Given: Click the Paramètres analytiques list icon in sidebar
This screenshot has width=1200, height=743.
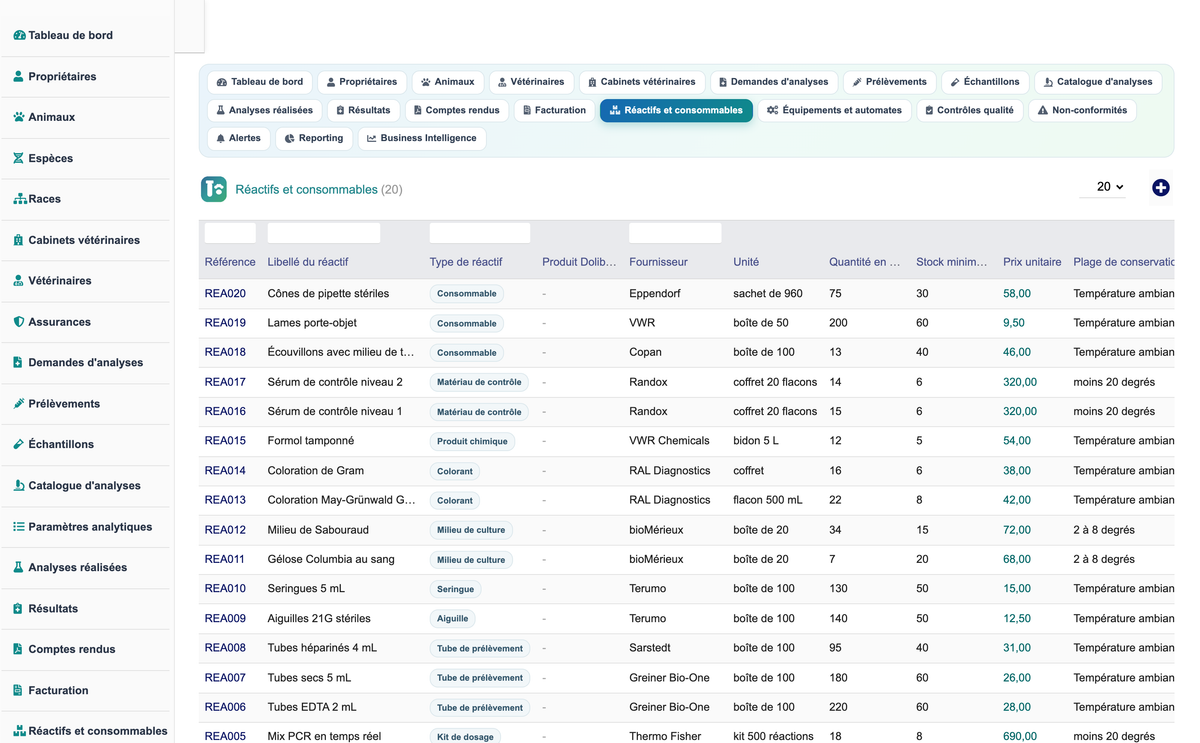Looking at the screenshot, I should click(19, 526).
